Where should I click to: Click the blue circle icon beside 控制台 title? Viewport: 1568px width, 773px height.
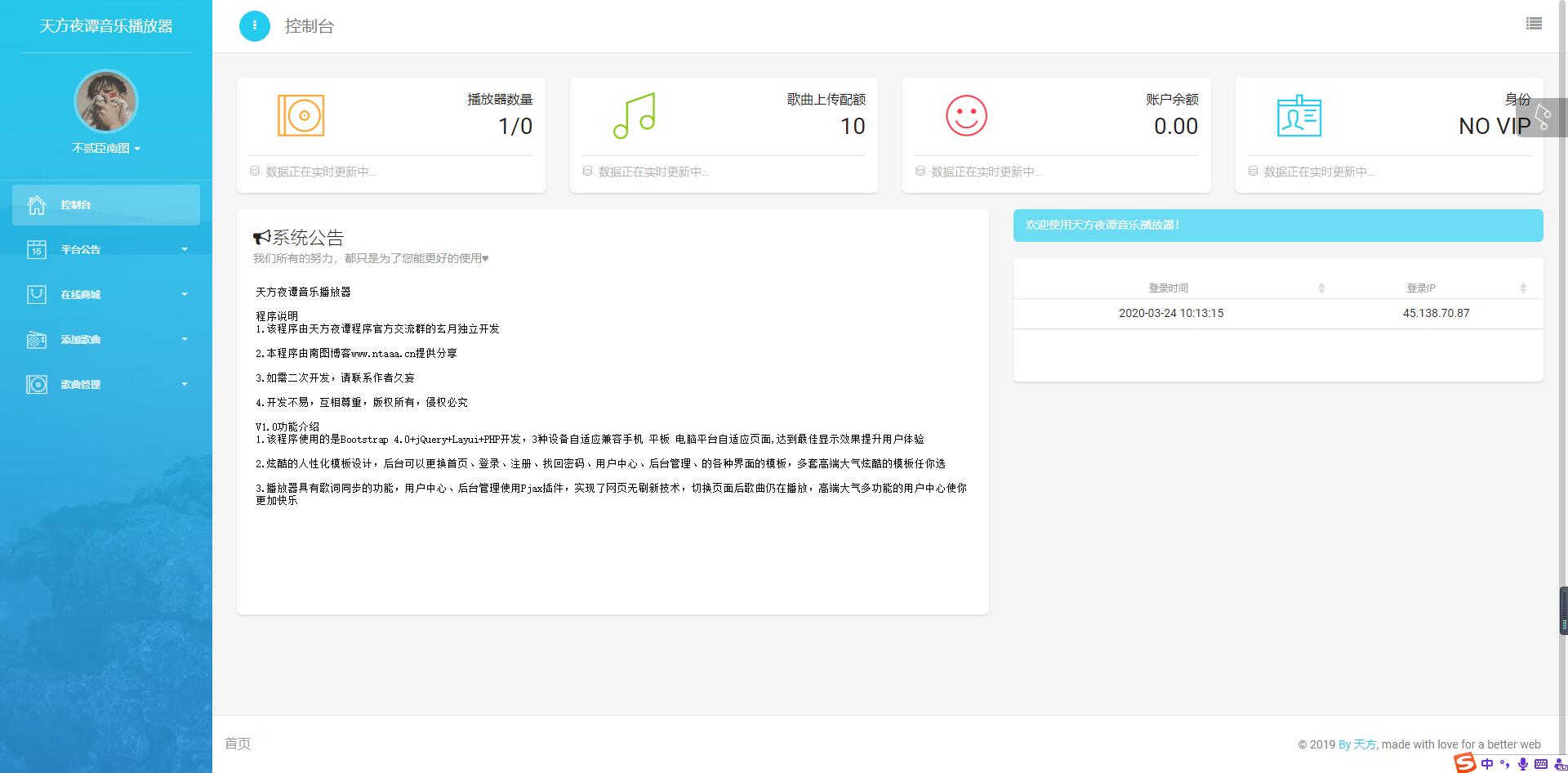pos(255,25)
